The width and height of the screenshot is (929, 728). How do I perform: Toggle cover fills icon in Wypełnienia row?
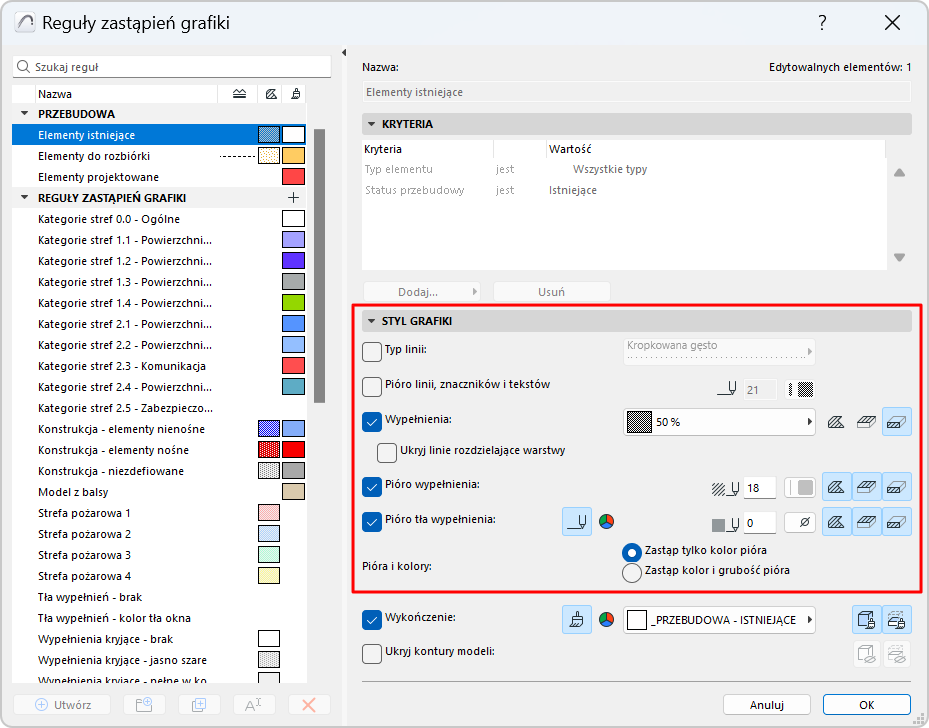click(866, 422)
